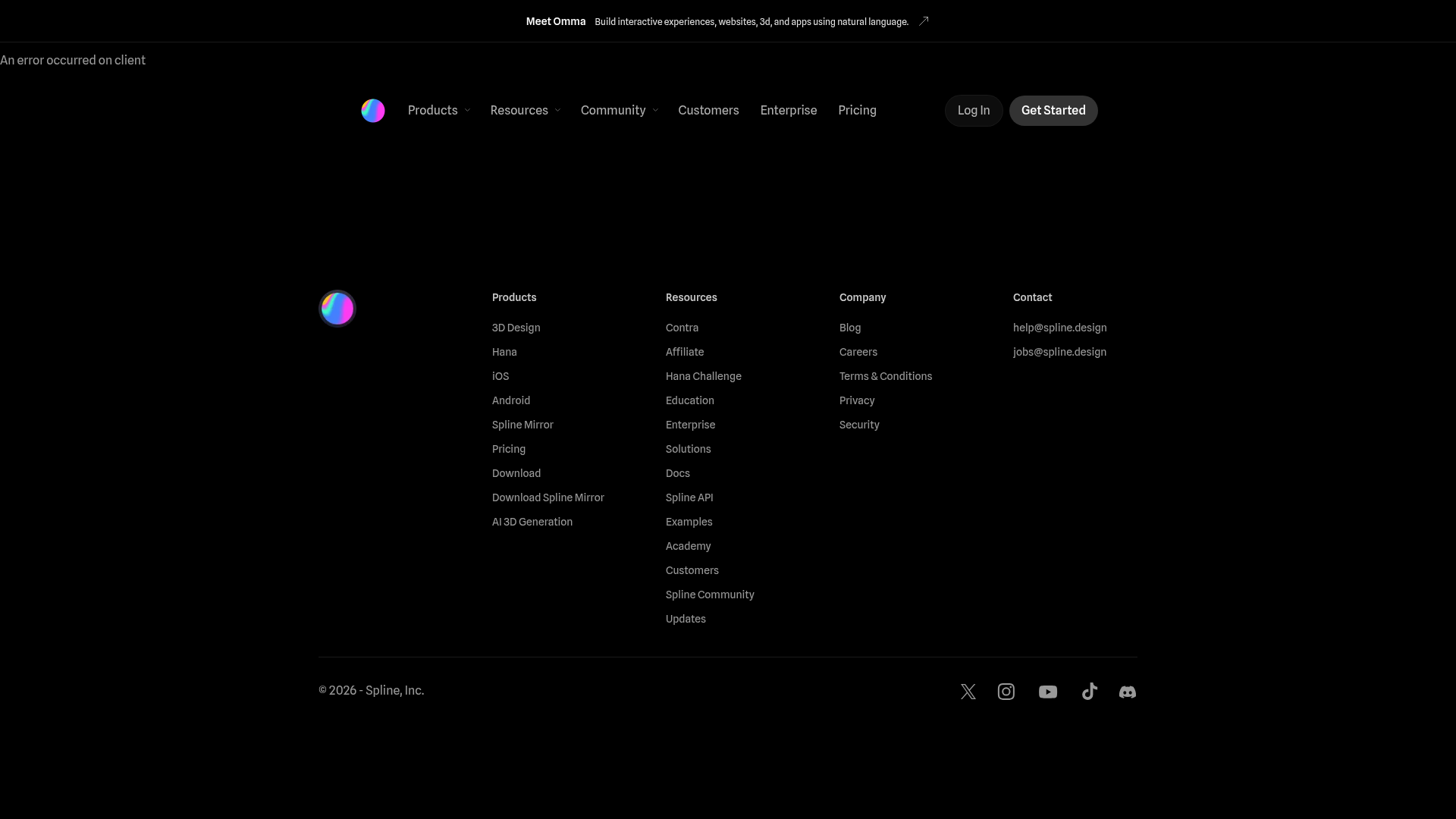Click the Meet Omma announcement banner
Image resolution: width=1456 pixels, height=819 pixels.
pyautogui.click(x=556, y=21)
